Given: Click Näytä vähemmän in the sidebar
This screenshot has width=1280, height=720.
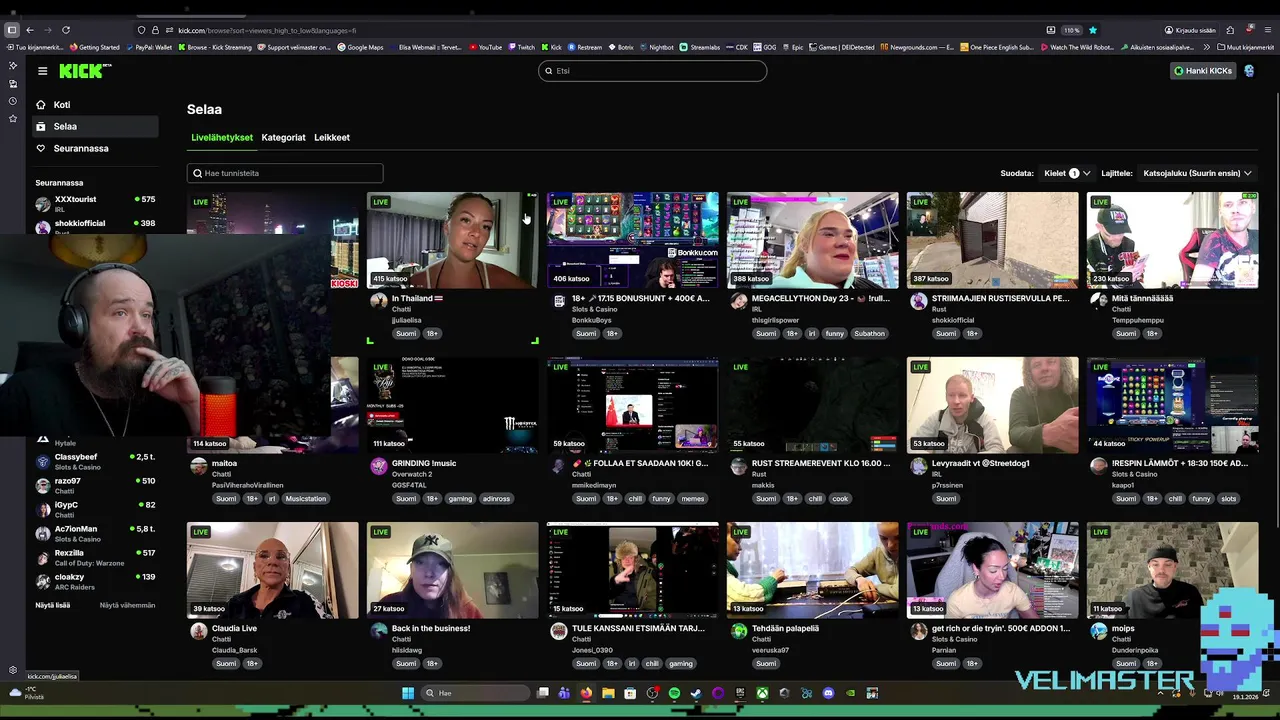Looking at the screenshot, I should [127, 605].
